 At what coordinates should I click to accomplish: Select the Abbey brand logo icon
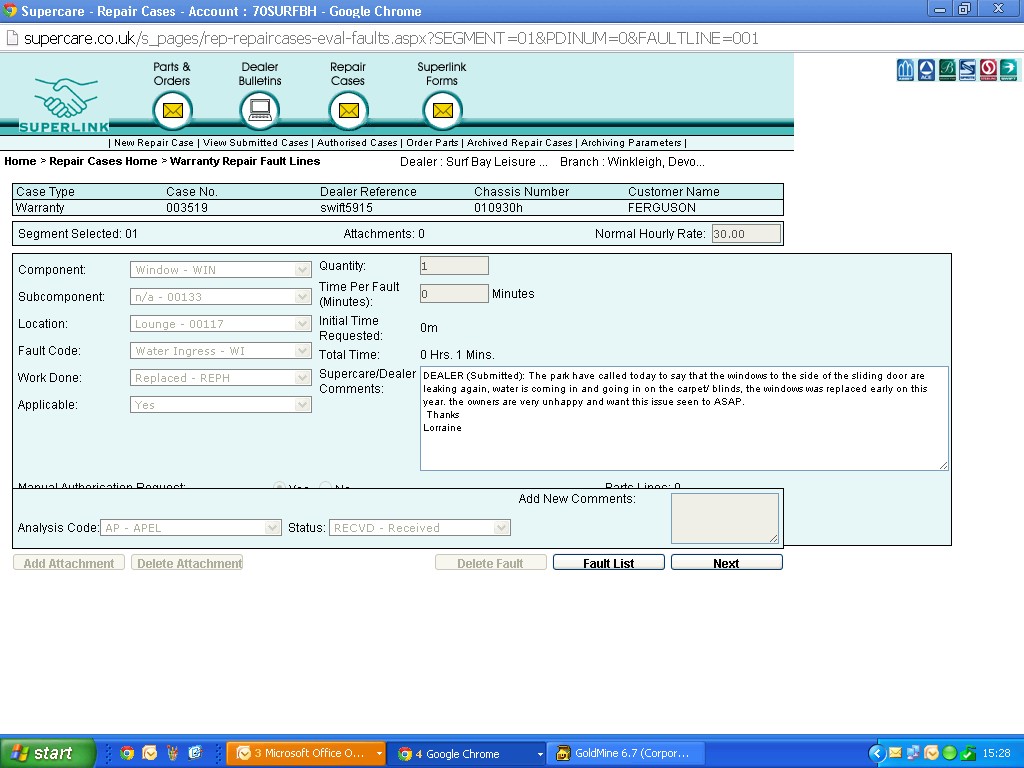click(x=905, y=70)
